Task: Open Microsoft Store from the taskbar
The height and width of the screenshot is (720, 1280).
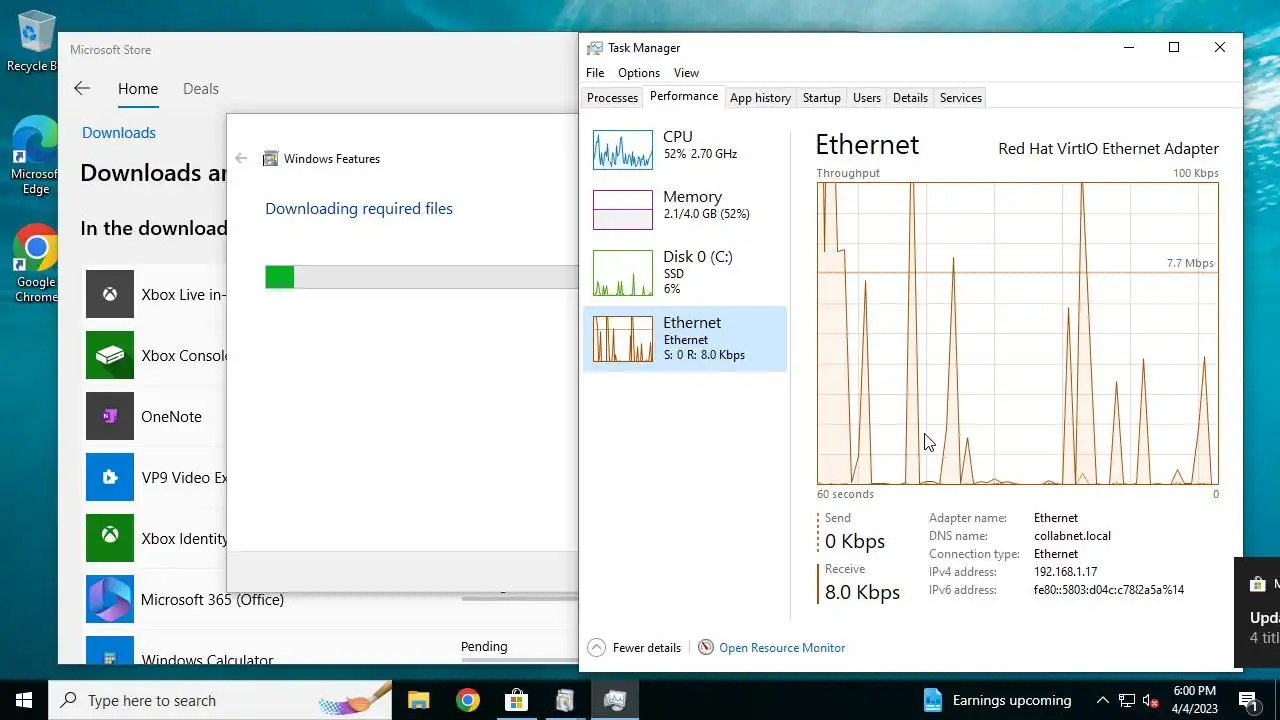Action: (516, 700)
